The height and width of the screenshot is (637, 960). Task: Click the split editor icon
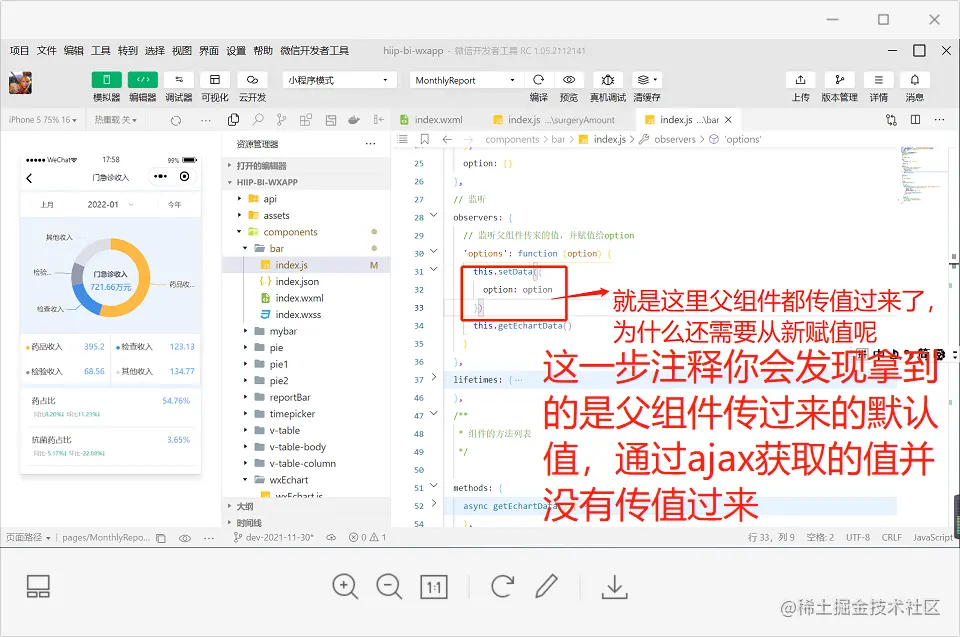coord(915,120)
